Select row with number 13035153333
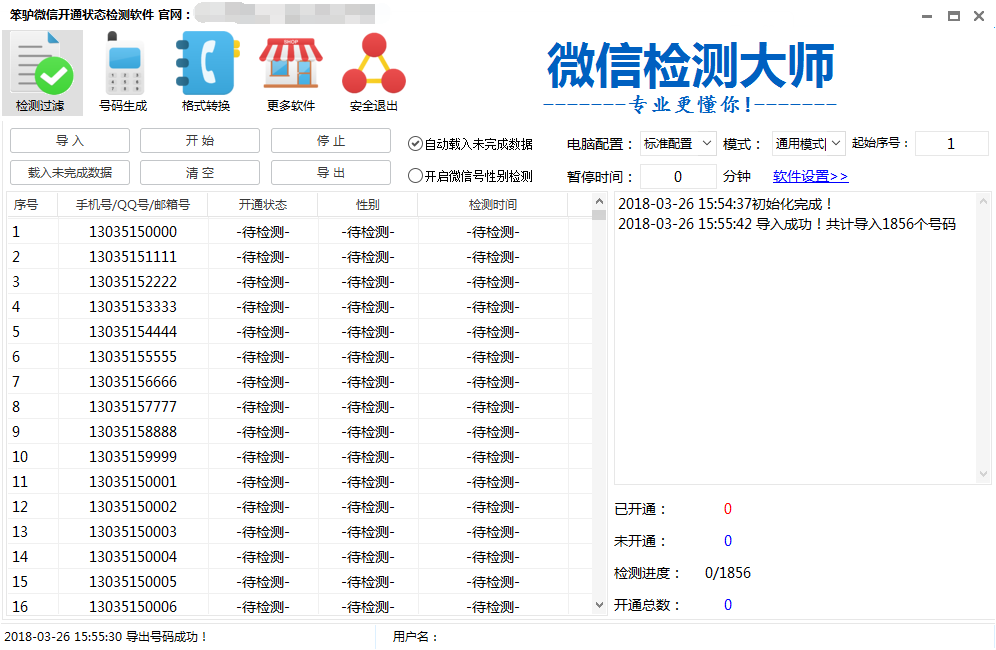 pyautogui.click(x=300, y=307)
